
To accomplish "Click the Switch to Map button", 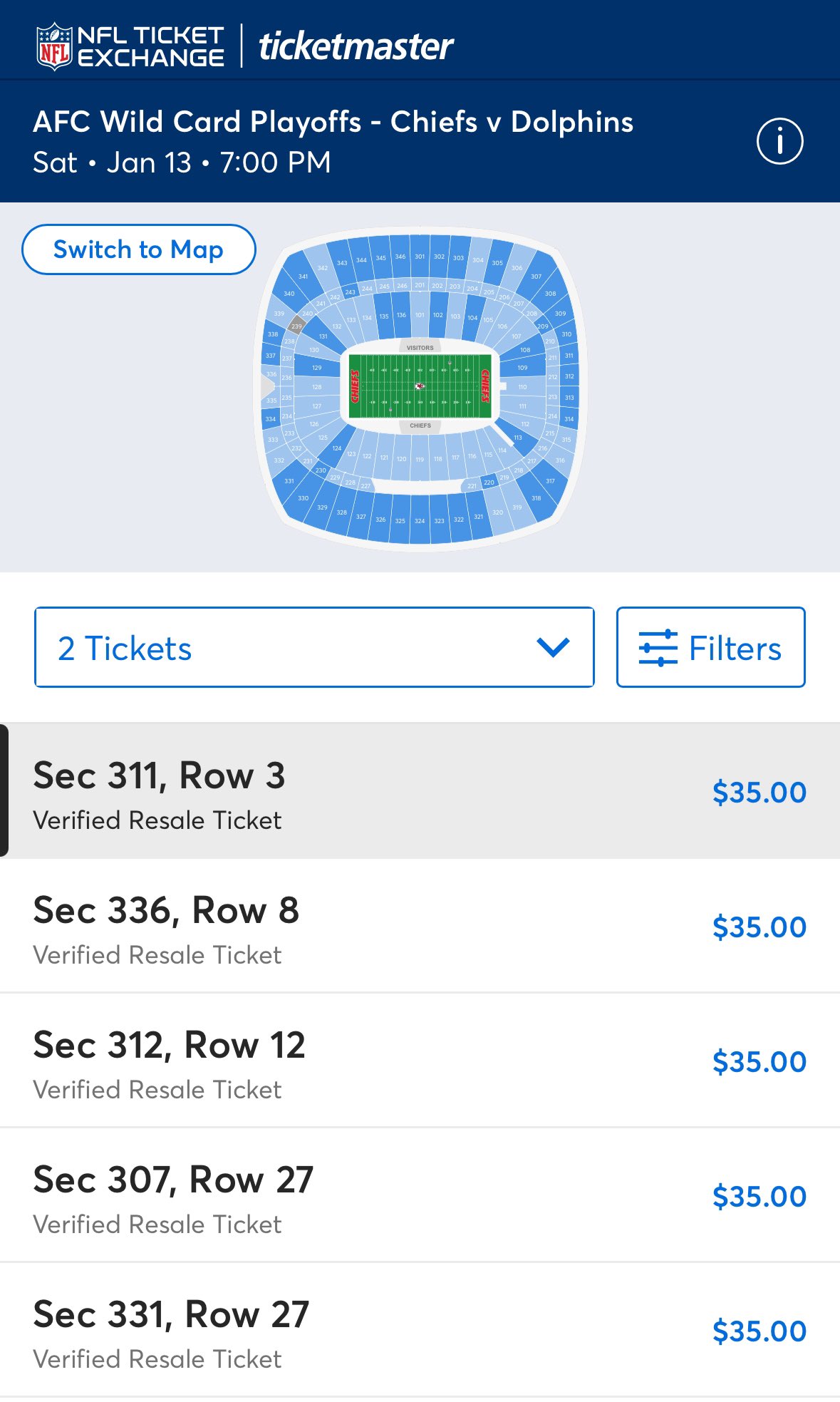I will pos(138,249).
